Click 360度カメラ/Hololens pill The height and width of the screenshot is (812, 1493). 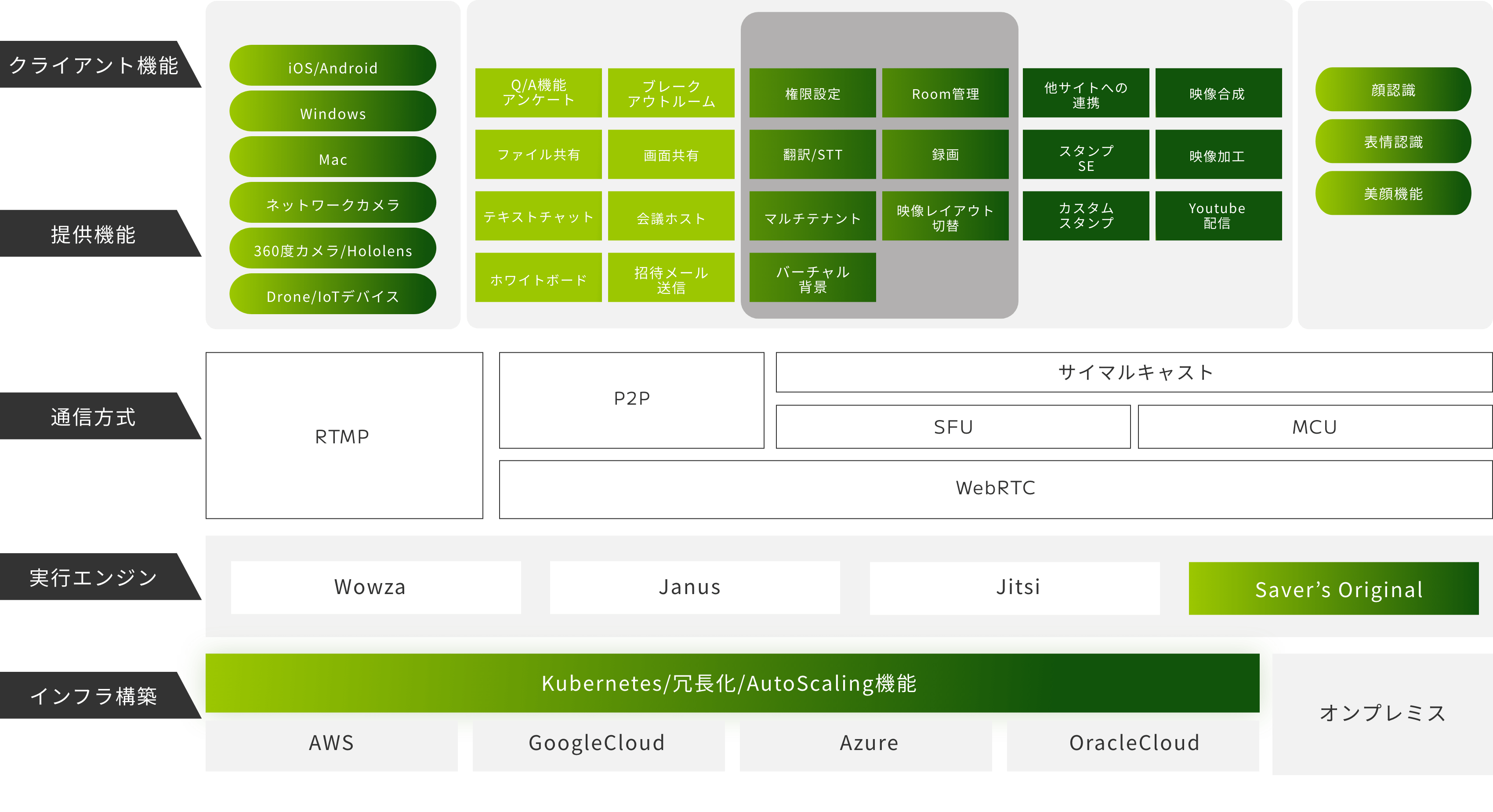[x=333, y=249]
